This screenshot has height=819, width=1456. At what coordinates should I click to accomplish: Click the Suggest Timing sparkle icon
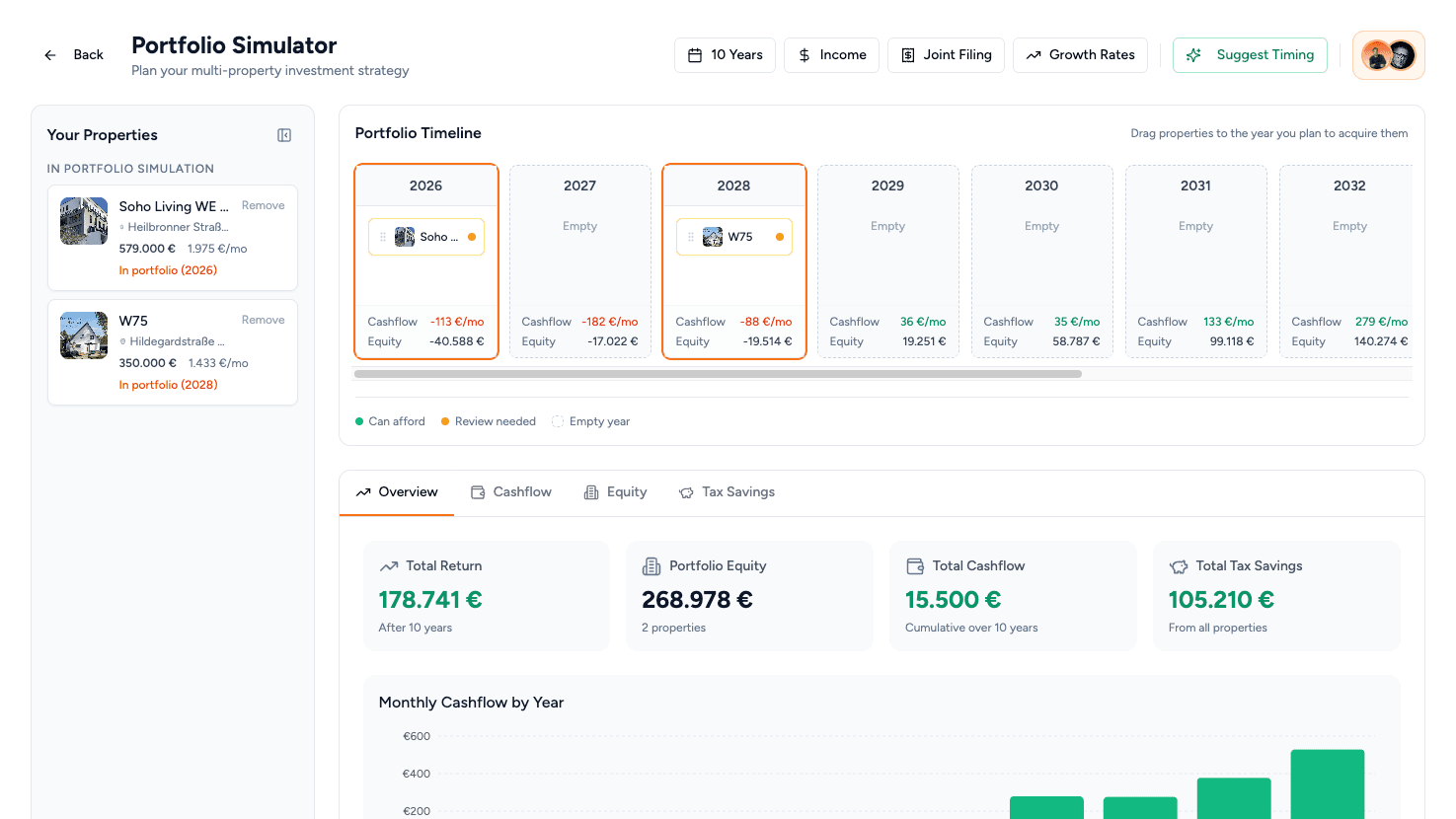click(x=1193, y=55)
